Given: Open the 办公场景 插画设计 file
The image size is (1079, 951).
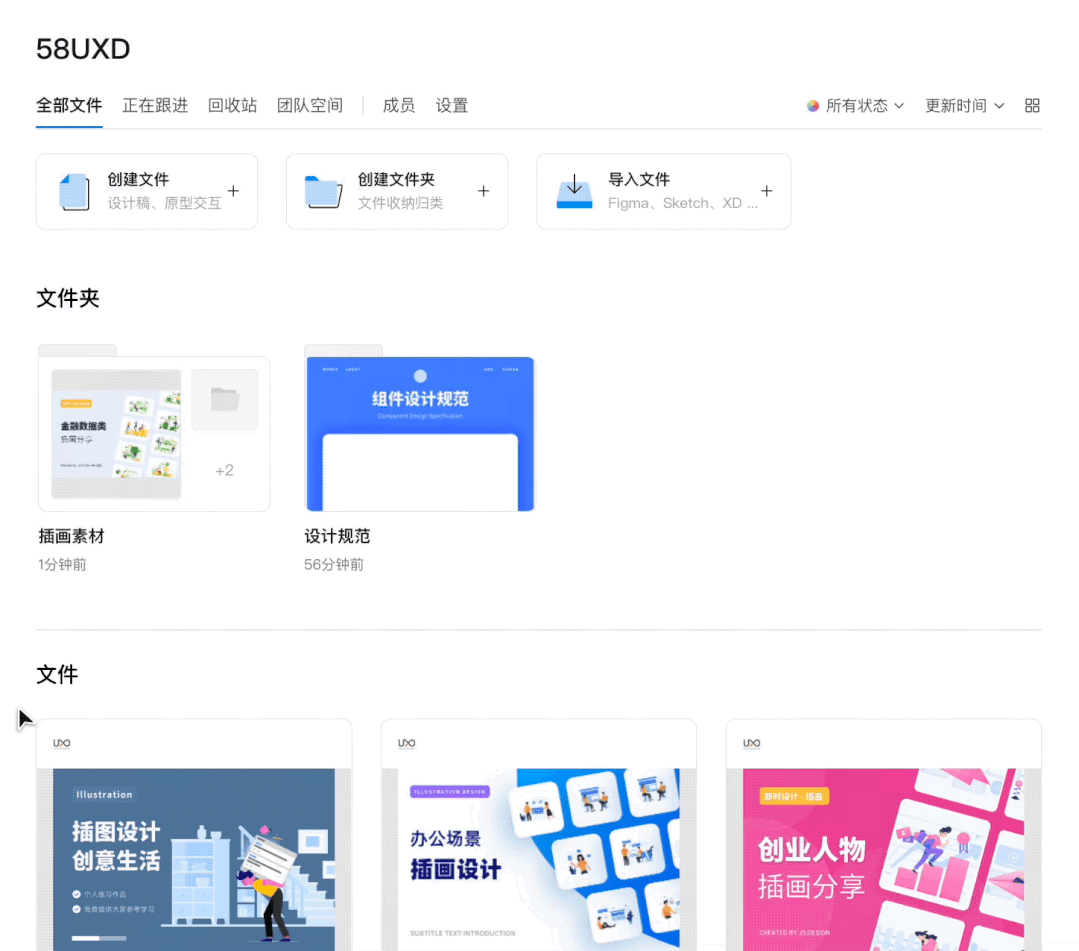Looking at the screenshot, I should pos(539,835).
